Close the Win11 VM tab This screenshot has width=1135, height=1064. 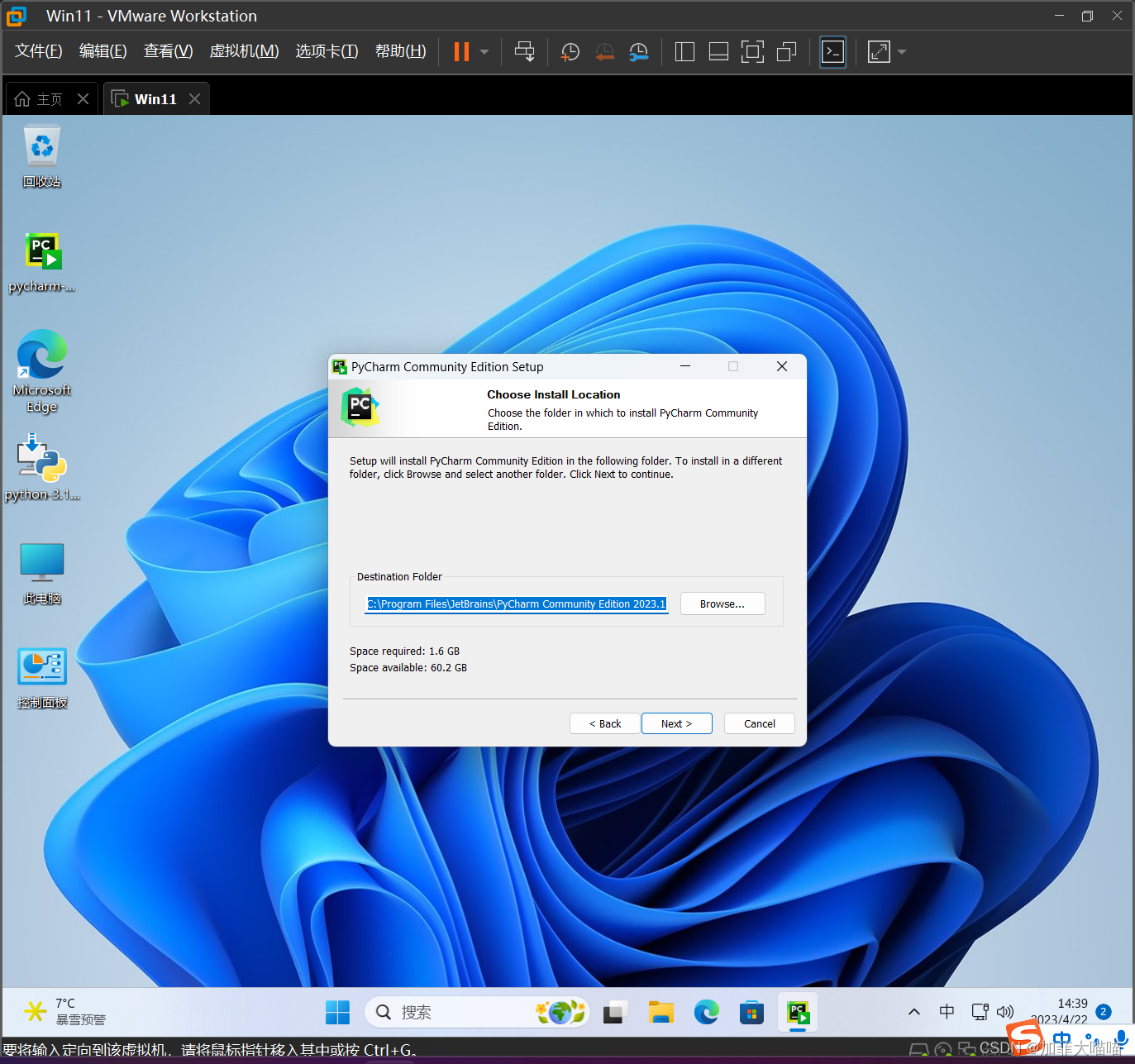[194, 99]
